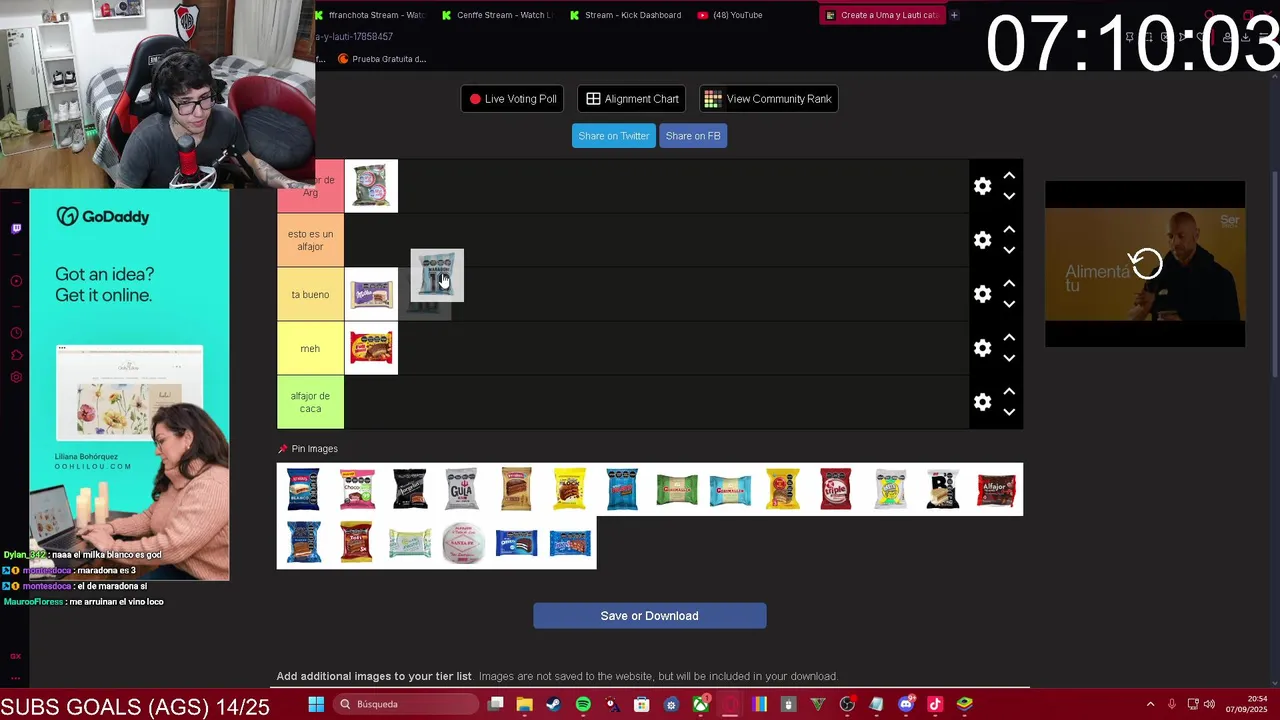Open TikTok from the taskbar
The image size is (1280, 720).
coord(935,704)
